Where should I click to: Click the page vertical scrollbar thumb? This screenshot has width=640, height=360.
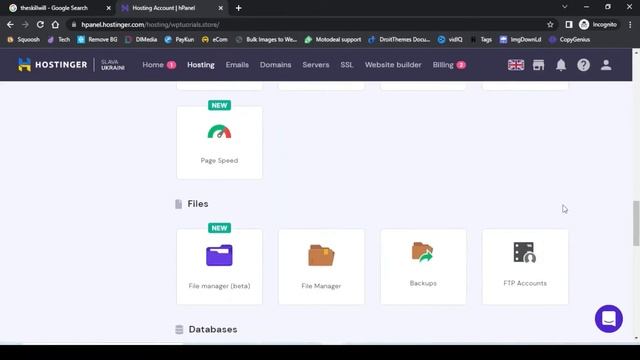point(636,223)
